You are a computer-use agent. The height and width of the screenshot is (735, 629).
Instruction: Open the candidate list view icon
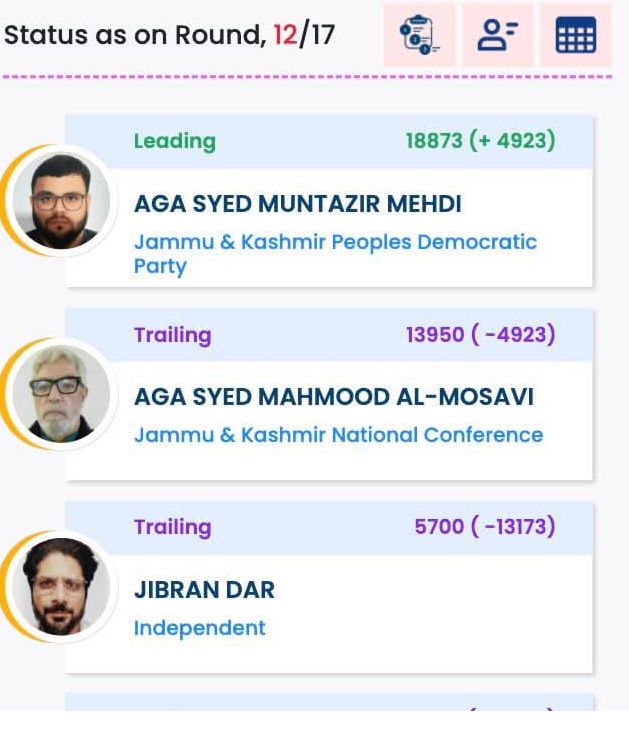[497, 36]
